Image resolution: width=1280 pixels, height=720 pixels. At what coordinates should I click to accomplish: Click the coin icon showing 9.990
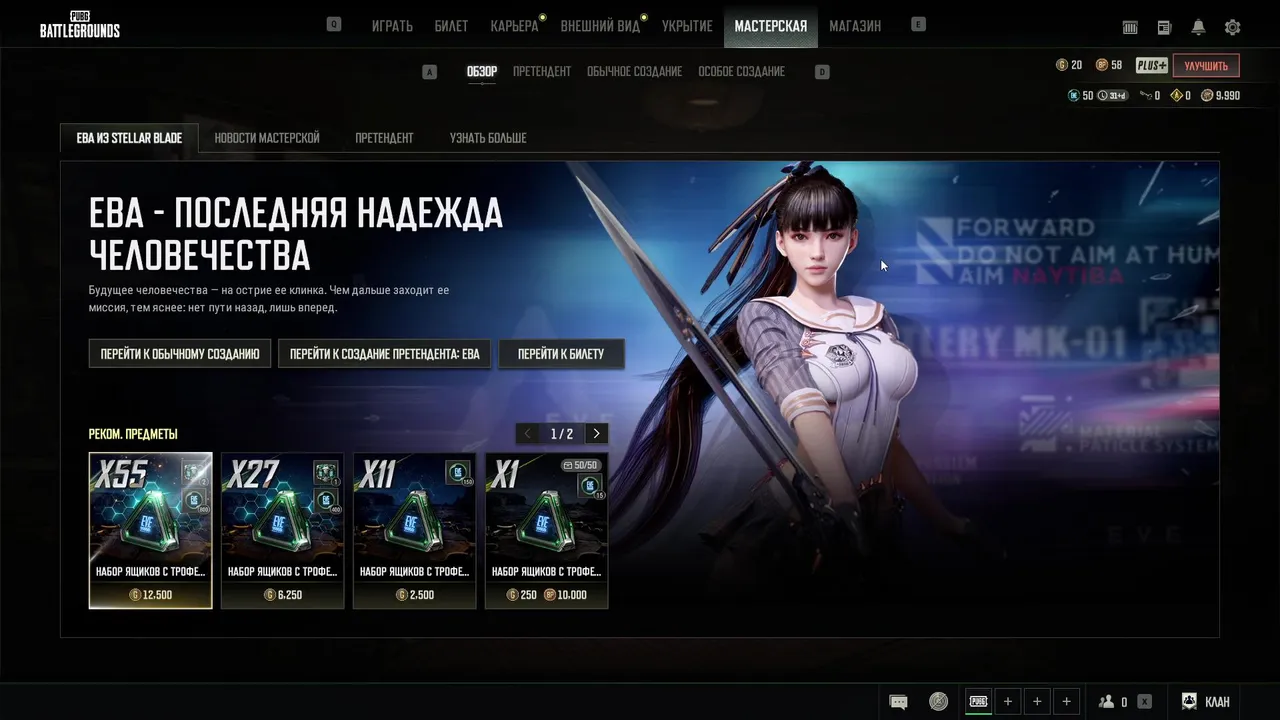tap(1207, 96)
